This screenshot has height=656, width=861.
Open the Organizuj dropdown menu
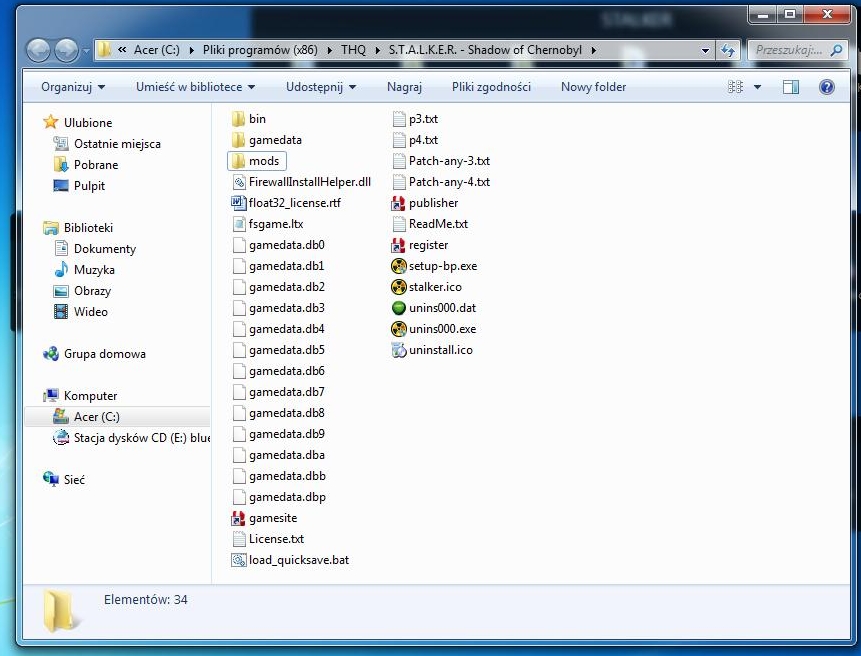[x=72, y=87]
